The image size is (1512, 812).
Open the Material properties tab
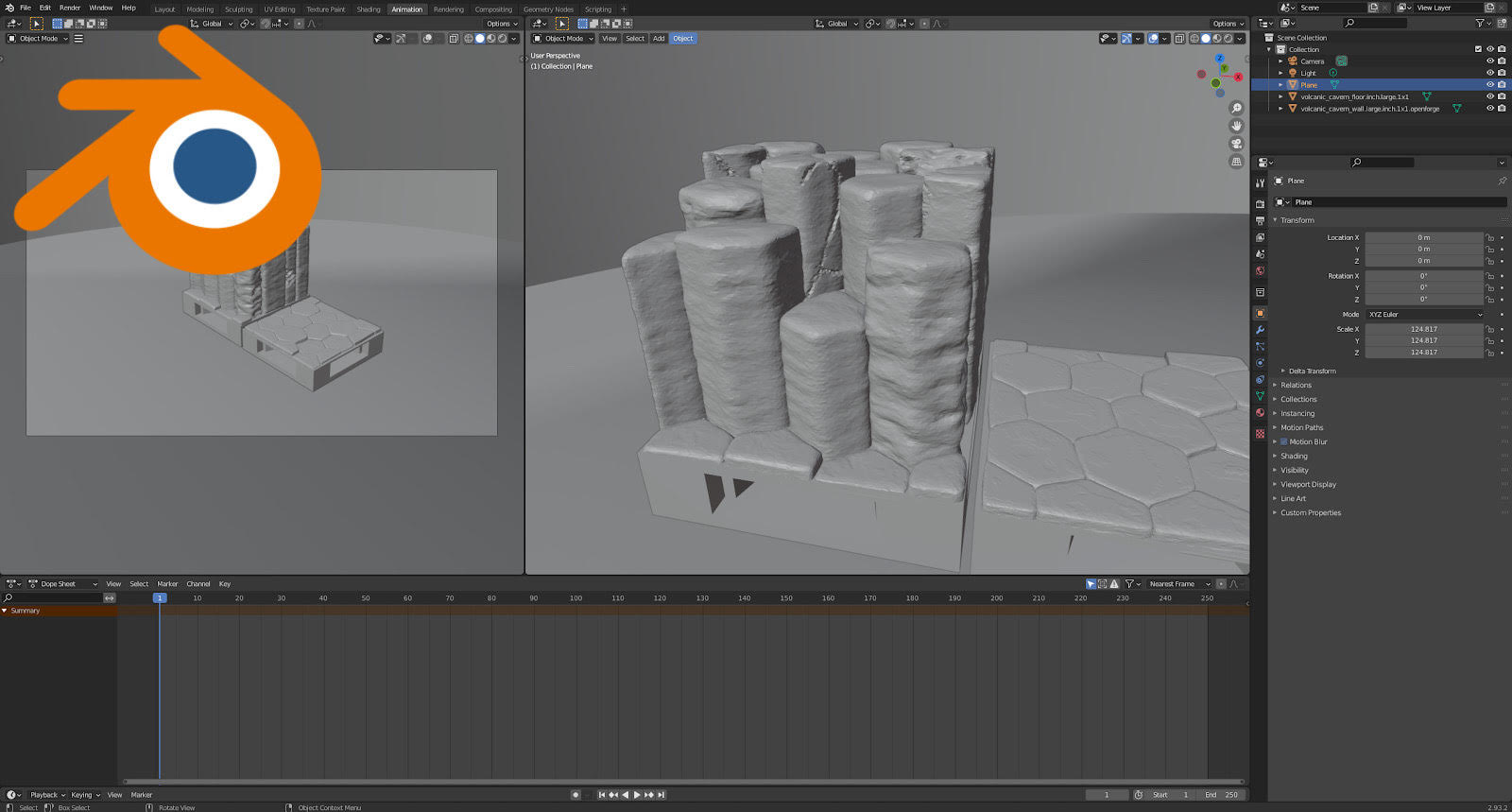[x=1260, y=413]
